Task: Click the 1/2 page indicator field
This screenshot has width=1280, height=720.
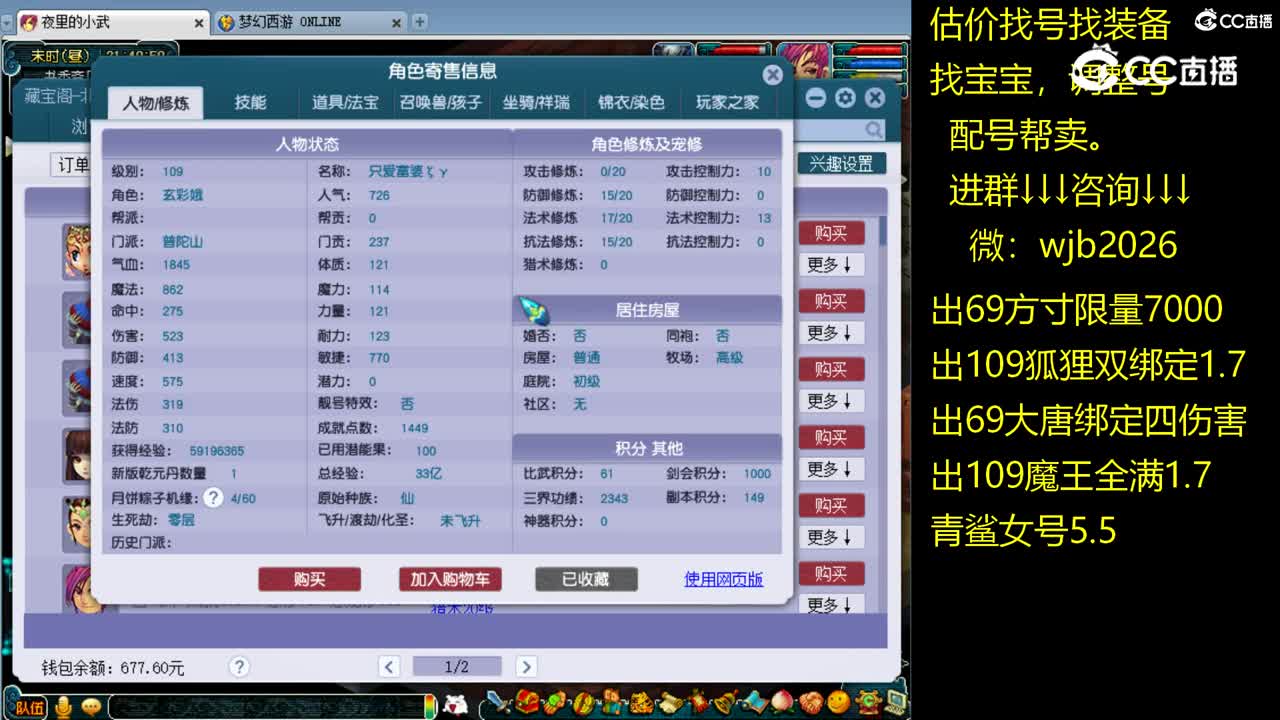Action: point(457,666)
